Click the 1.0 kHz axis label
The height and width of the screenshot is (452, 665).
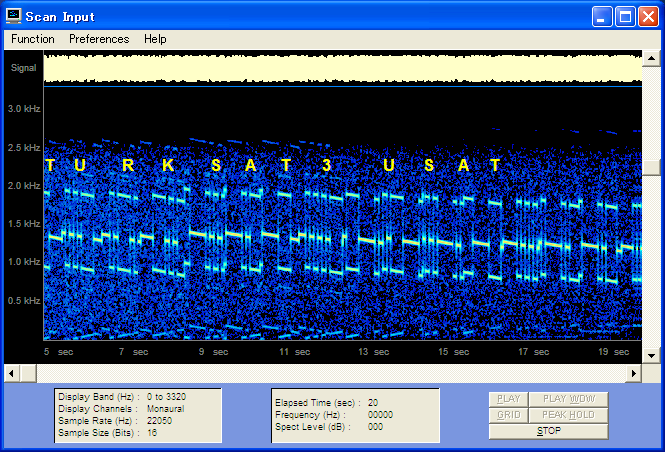(x=24, y=262)
